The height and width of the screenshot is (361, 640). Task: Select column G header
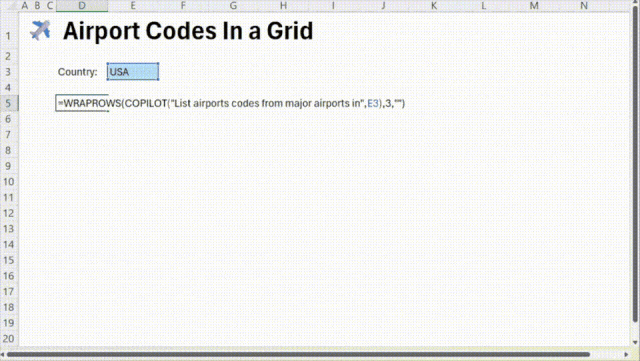(x=233, y=6)
